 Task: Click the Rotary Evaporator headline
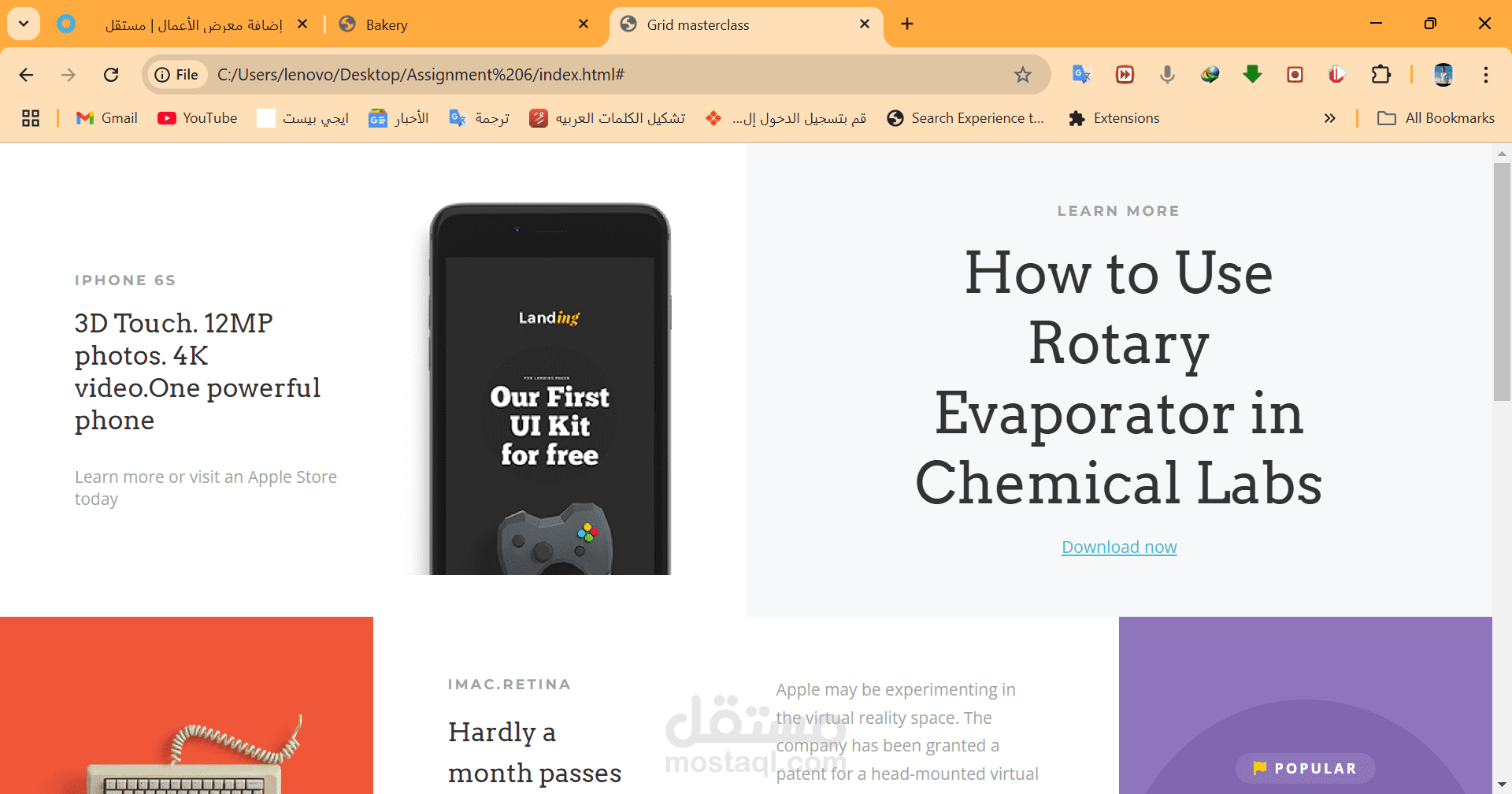click(x=1119, y=378)
